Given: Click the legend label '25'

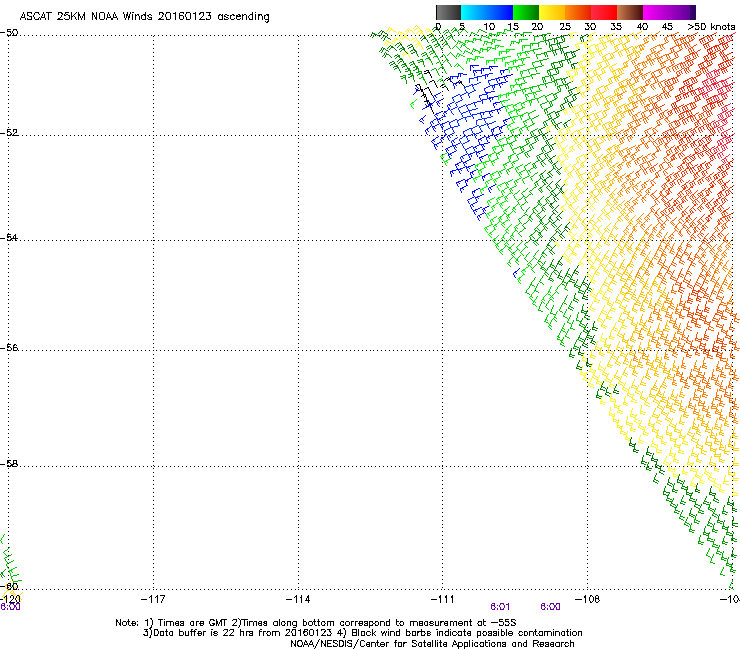Looking at the screenshot, I should click(x=564, y=27).
